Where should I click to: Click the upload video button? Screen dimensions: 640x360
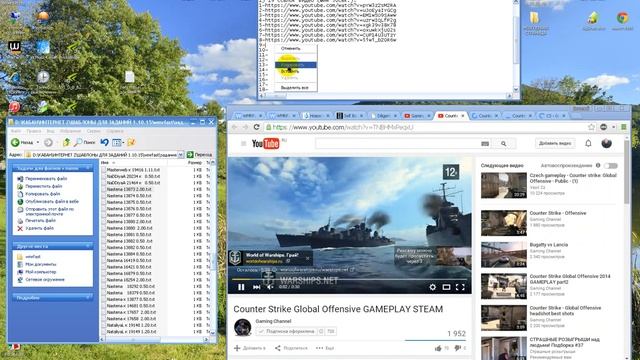point(555,143)
